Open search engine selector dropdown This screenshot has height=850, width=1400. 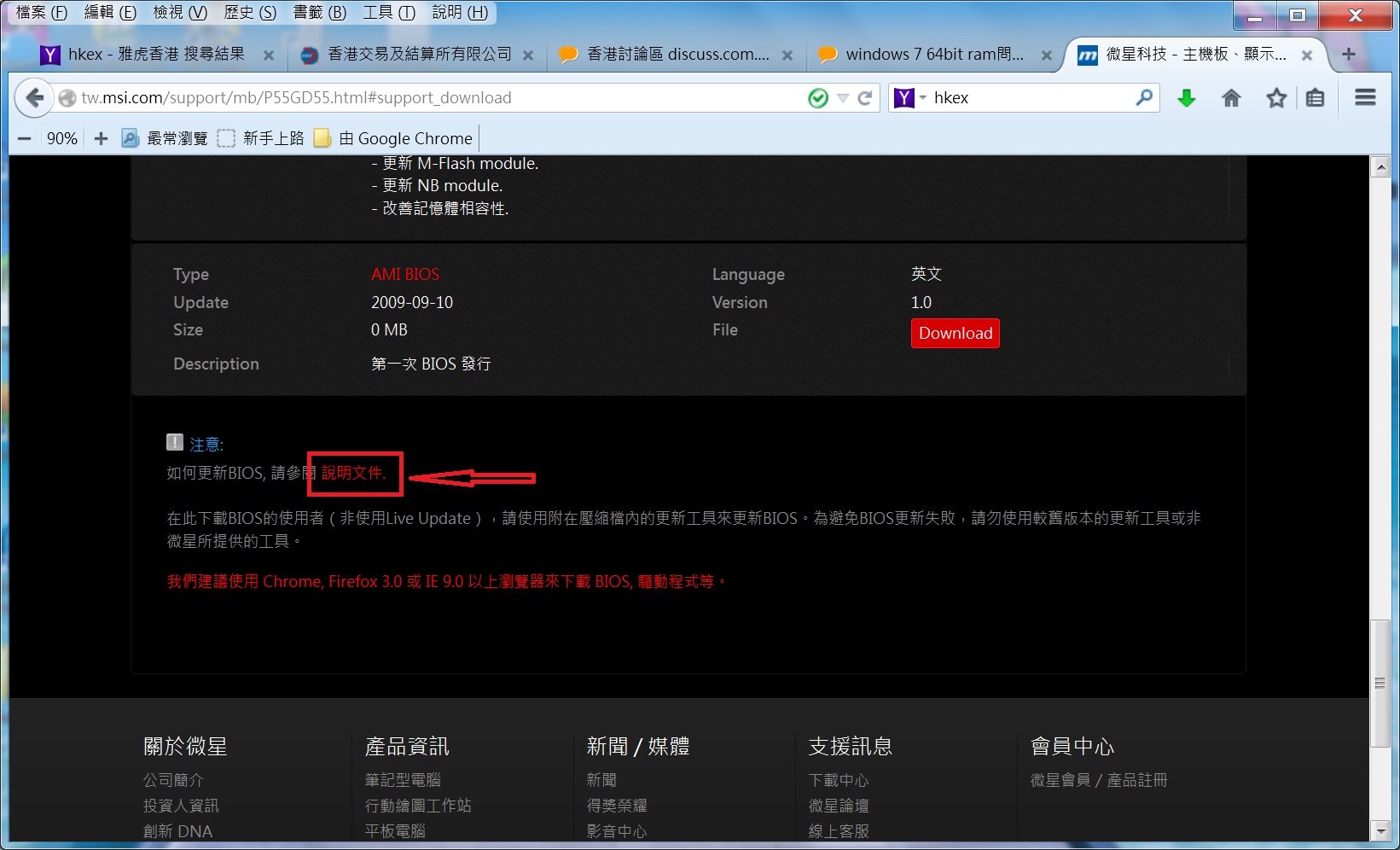tap(923, 98)
